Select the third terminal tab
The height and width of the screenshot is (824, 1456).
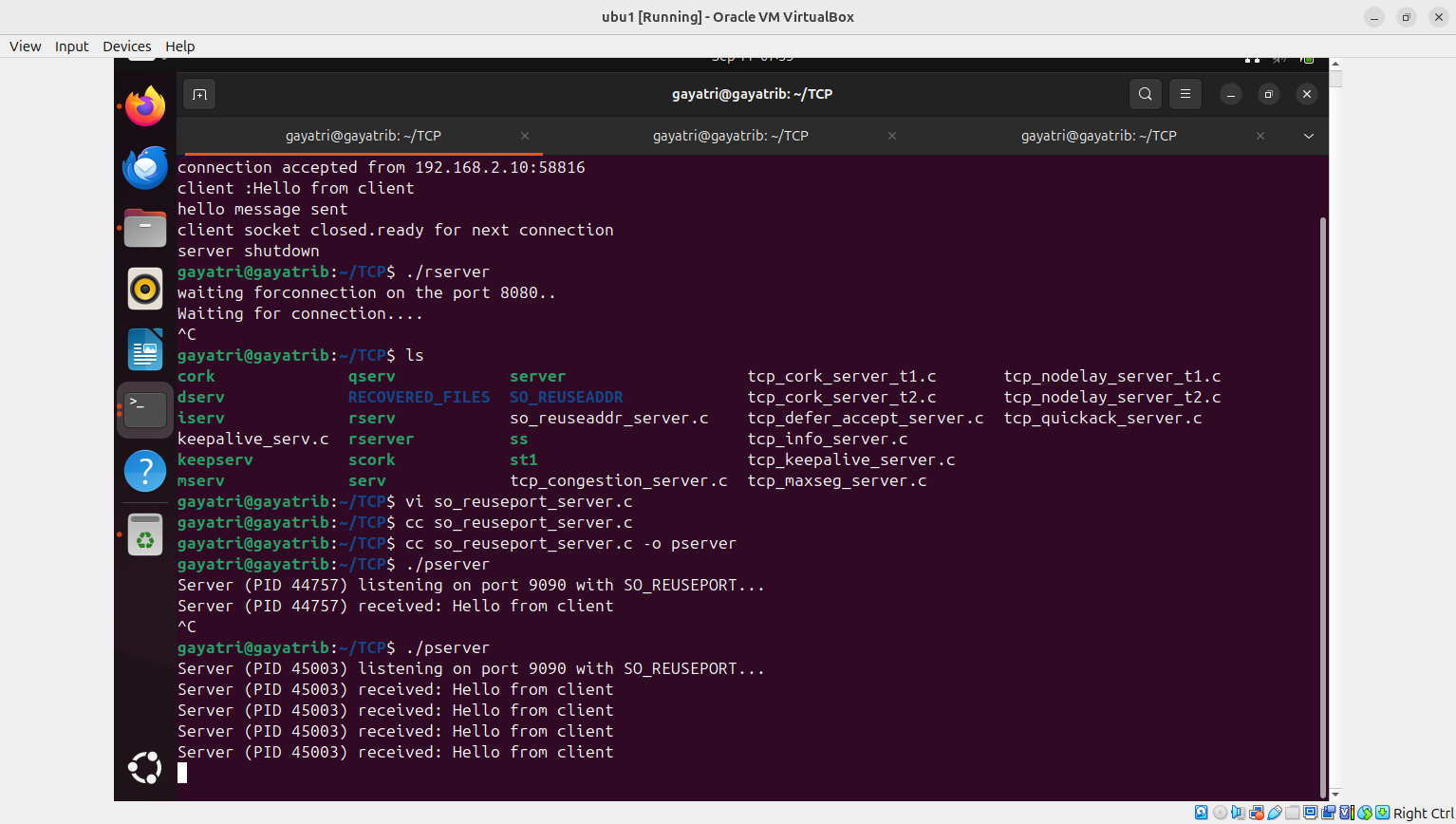click(1098, 136)
